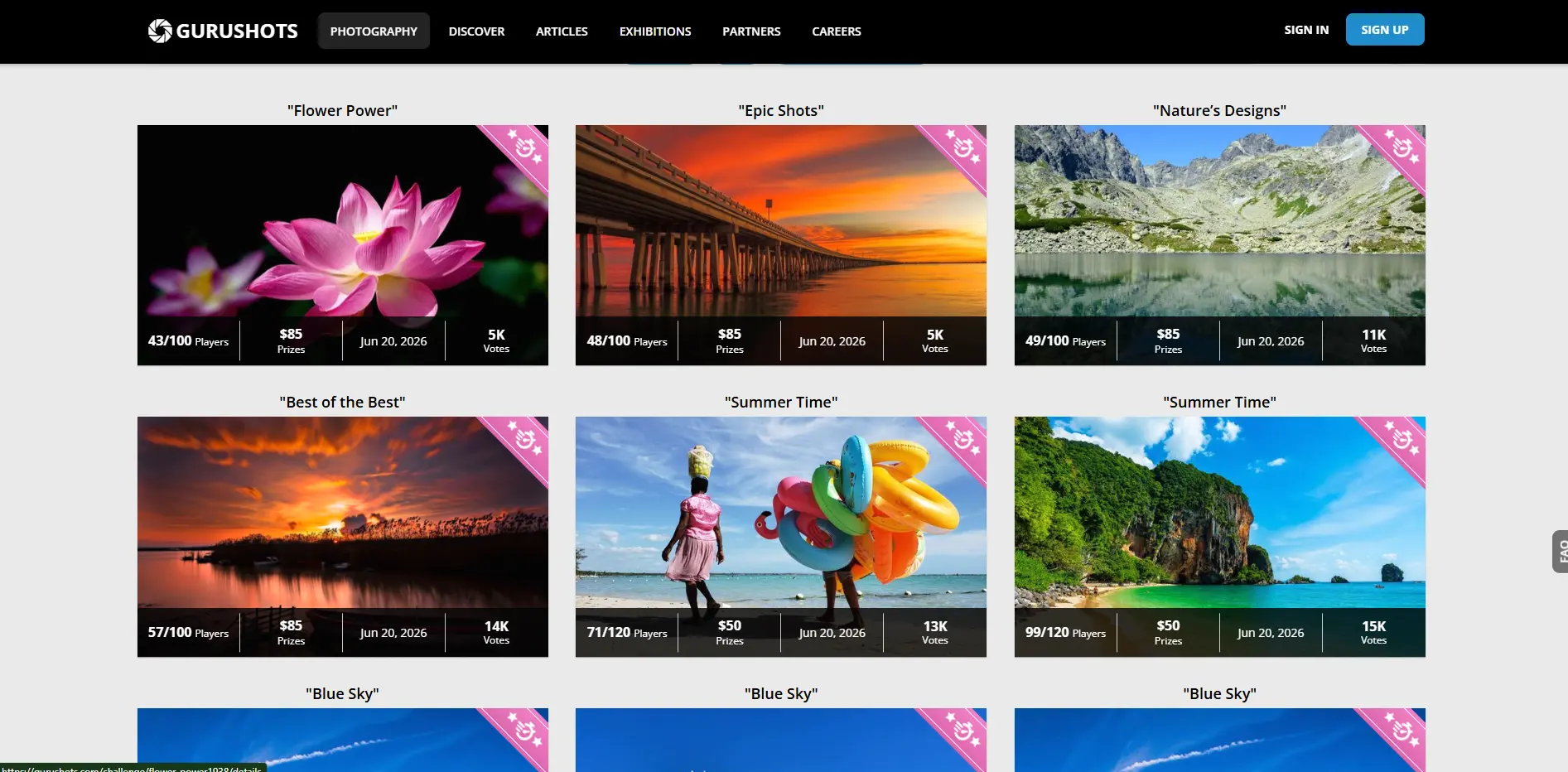The width and height of the screenshot is (1568, 772).
Task: Open the FAQ side tab
Action: pyautogui.click(x=1560, y=551)
